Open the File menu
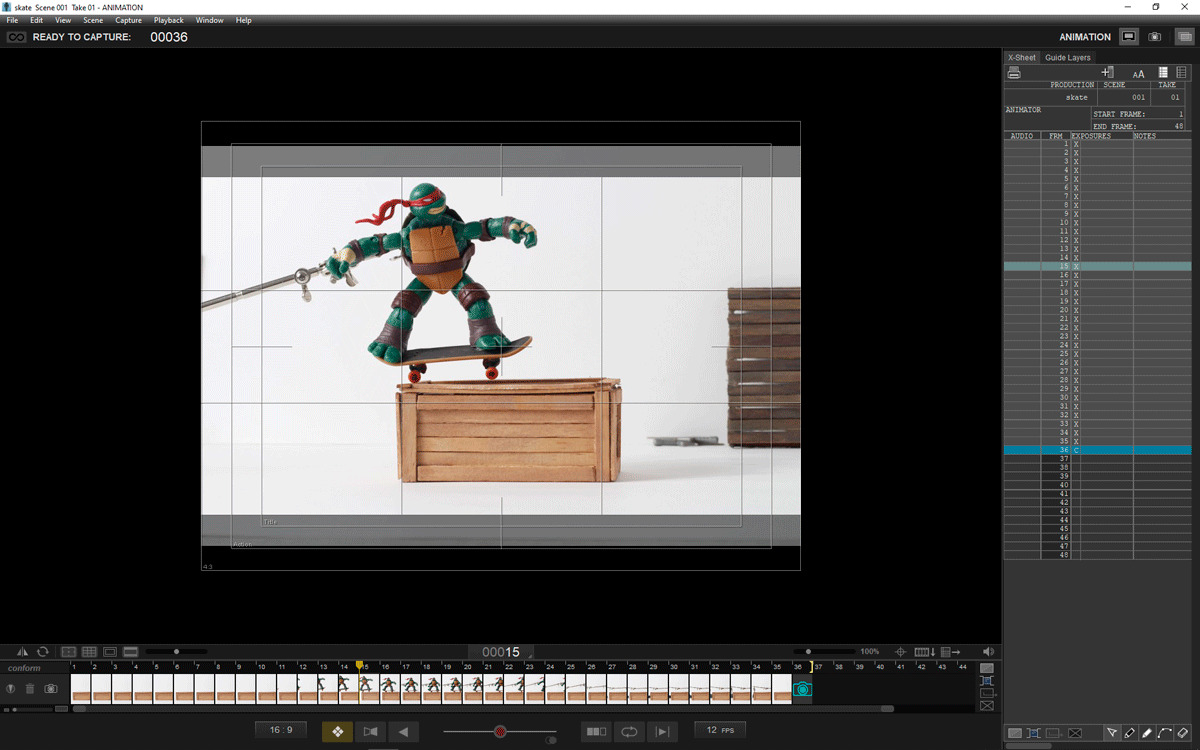The image size is (1200, 750). point(12,20)
